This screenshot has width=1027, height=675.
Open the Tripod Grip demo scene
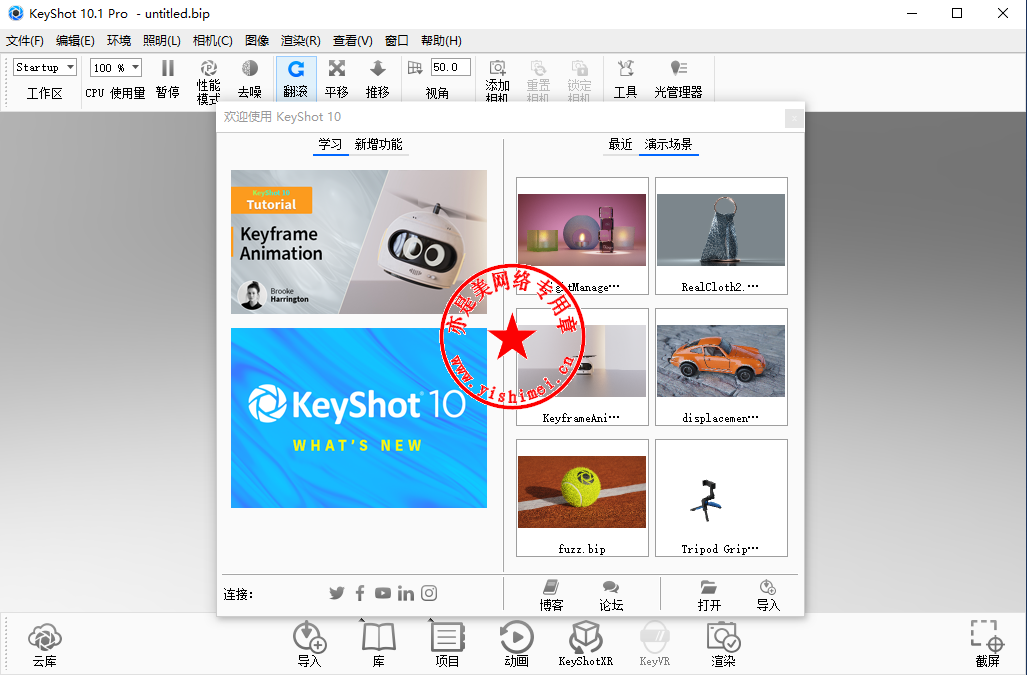[x=721, y=498]
